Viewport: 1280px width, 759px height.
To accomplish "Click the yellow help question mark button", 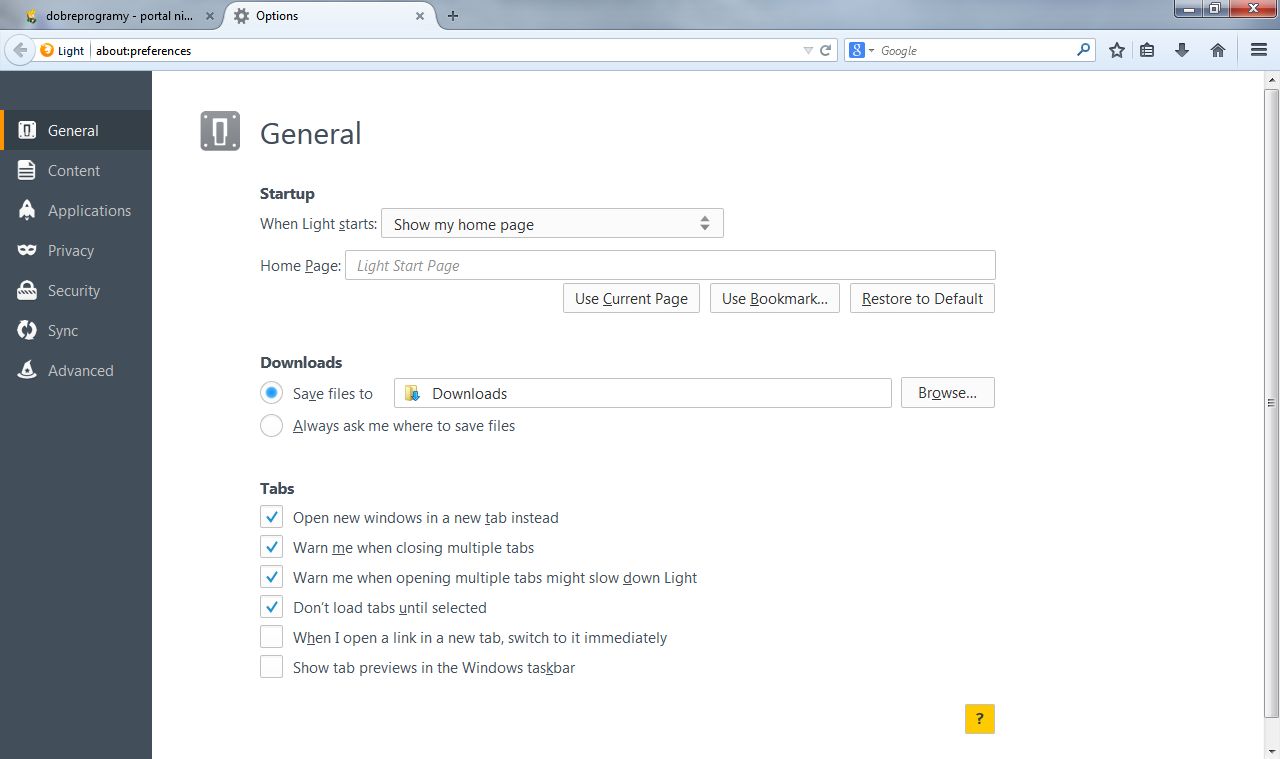I will click(980, 719).
